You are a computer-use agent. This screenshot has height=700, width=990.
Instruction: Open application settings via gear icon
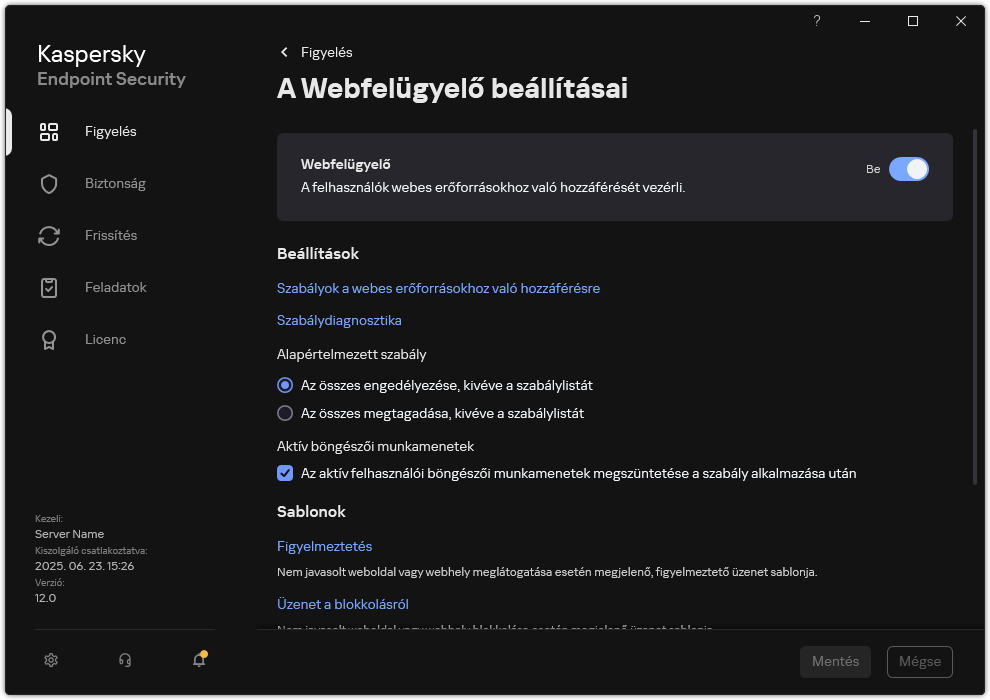pyautogui.click(x=50, y=660)
